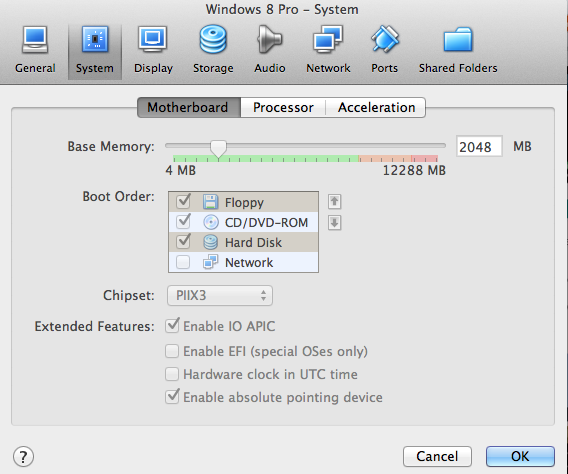This screenshot has height=474, width=568.
Task: Open the Chipset PIIX3 dropdown
Action: coord(220,295)
